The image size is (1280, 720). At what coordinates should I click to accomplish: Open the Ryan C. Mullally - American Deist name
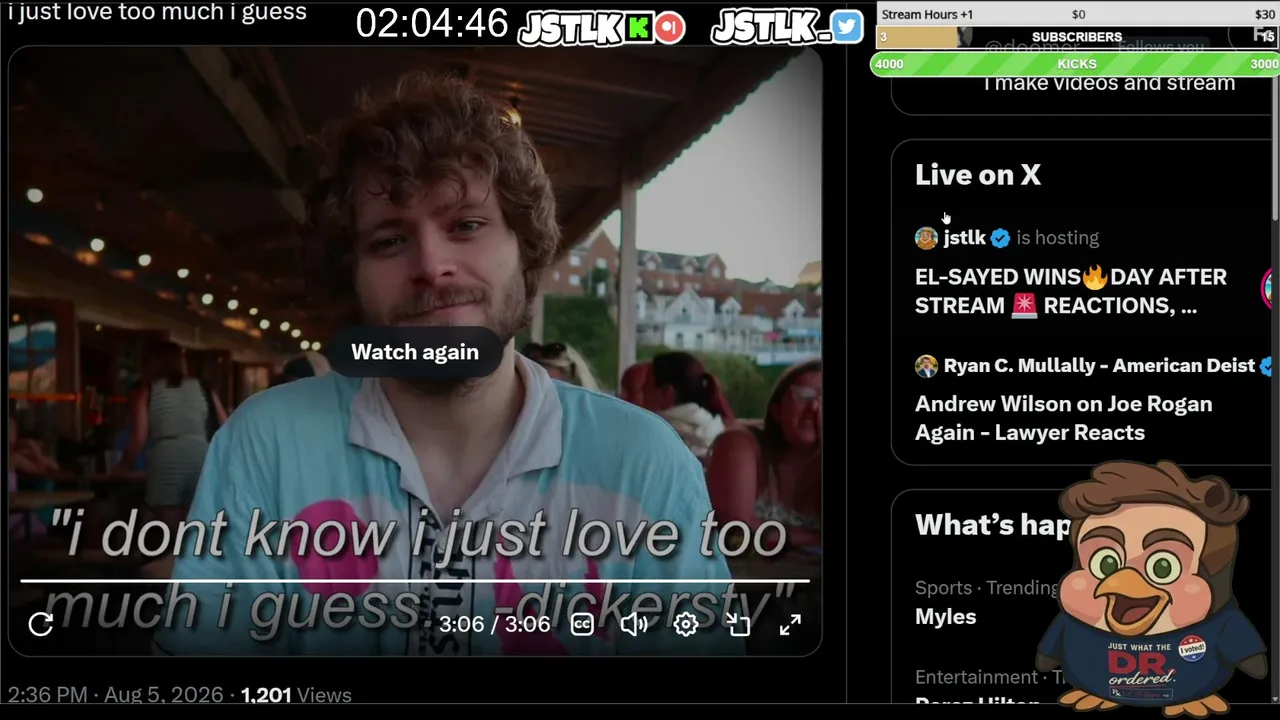1099,366
